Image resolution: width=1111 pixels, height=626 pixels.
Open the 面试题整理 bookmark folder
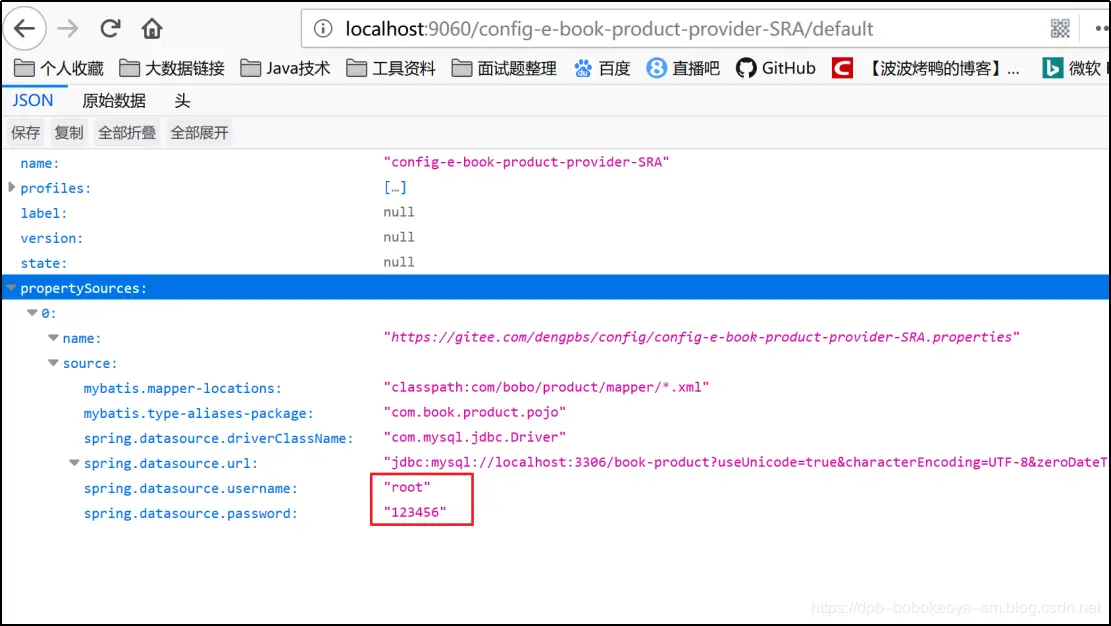tap(504, 68)
